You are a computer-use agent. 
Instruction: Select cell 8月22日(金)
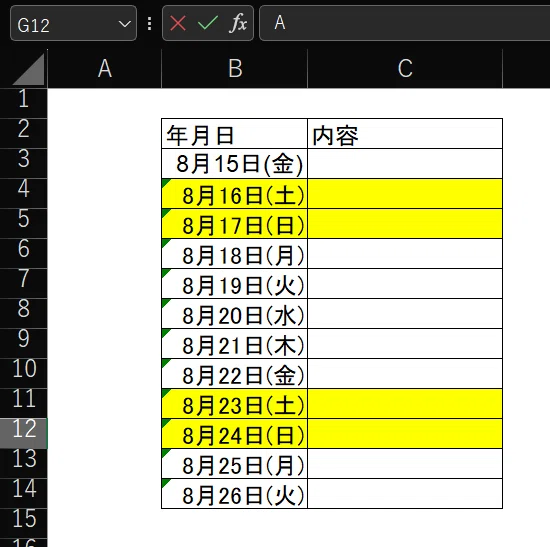pos(234,374)
